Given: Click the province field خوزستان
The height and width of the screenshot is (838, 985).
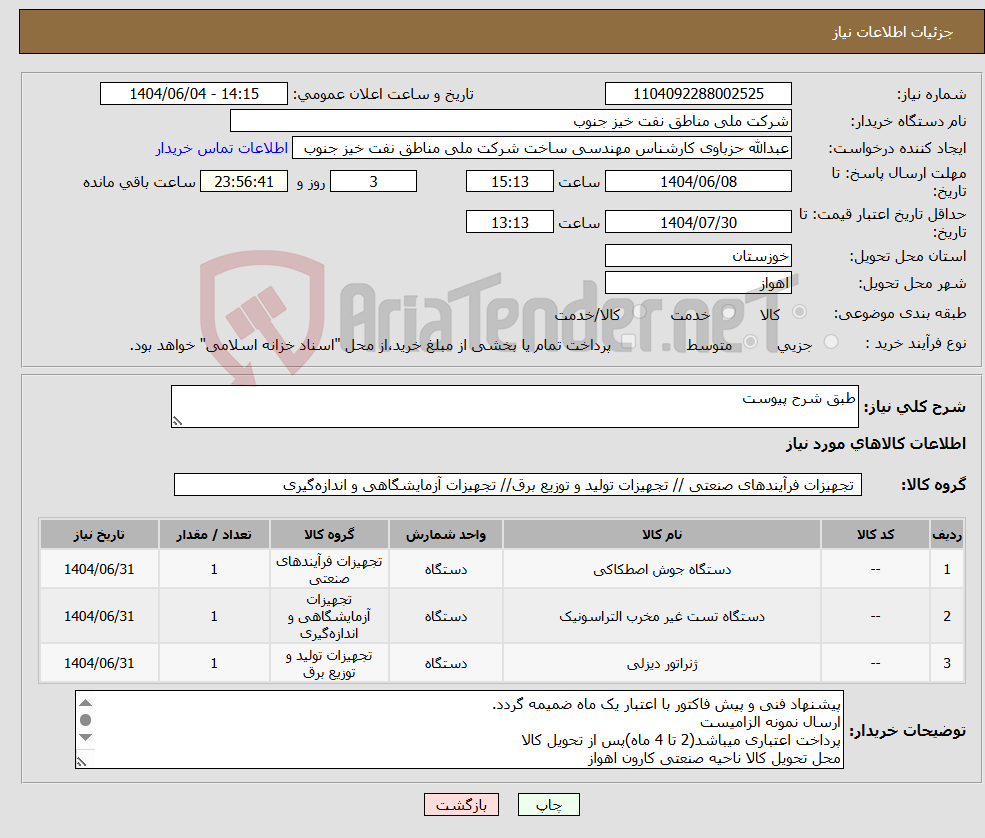Looking at the screenshot, I should point(698,256).
